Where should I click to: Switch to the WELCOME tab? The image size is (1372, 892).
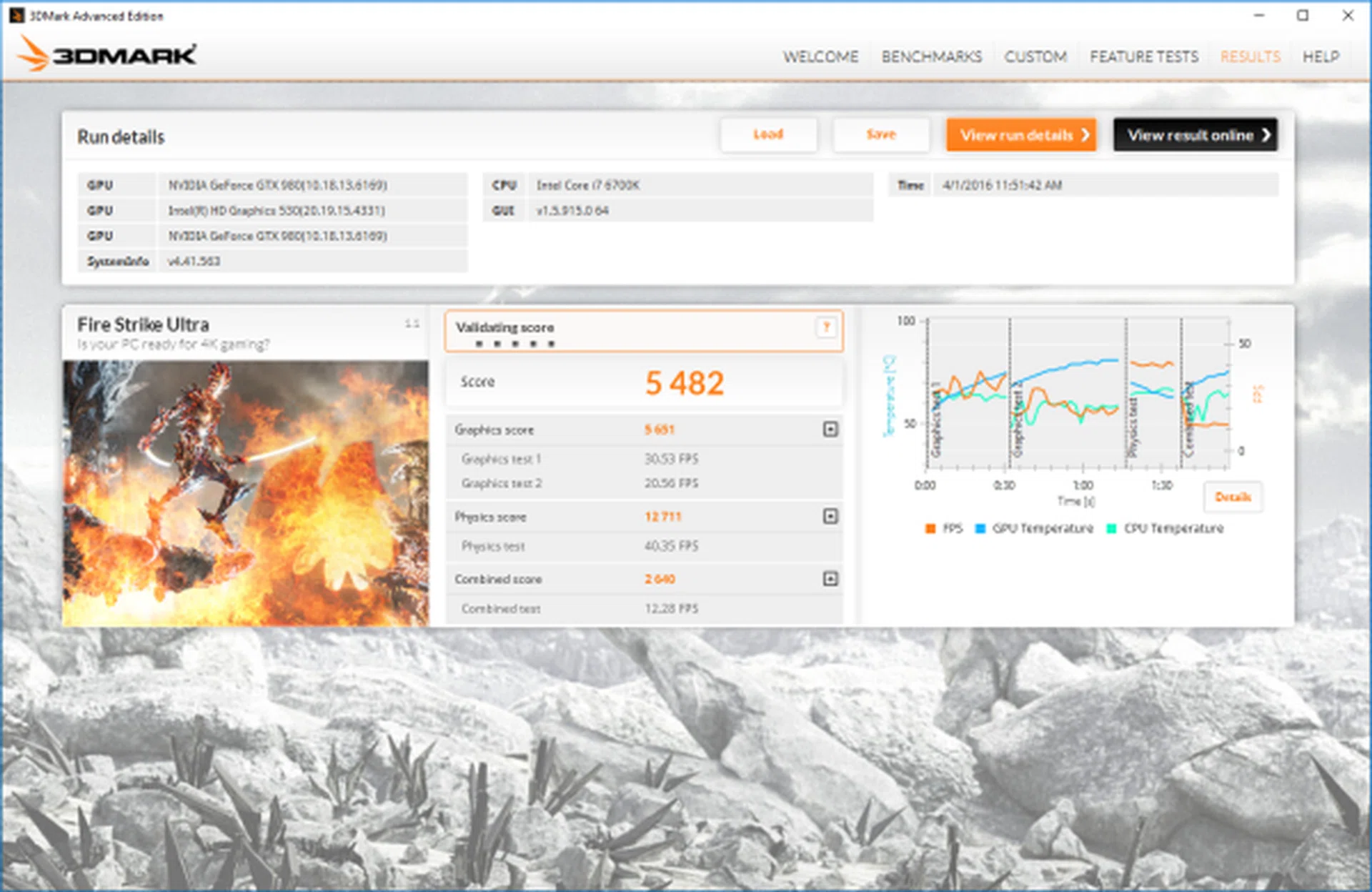[x=821, y=56]
